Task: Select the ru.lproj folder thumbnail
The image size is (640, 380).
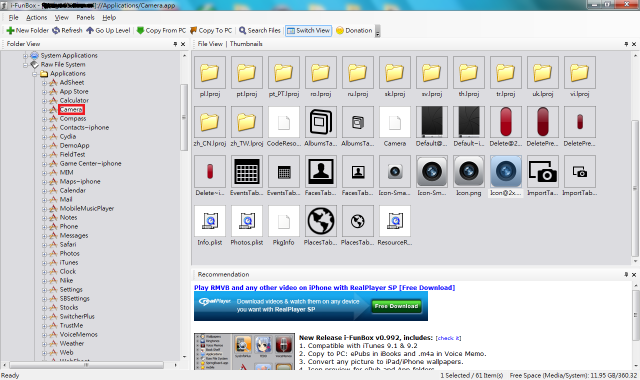Action: pyautogui.click(x=358, y=73)
